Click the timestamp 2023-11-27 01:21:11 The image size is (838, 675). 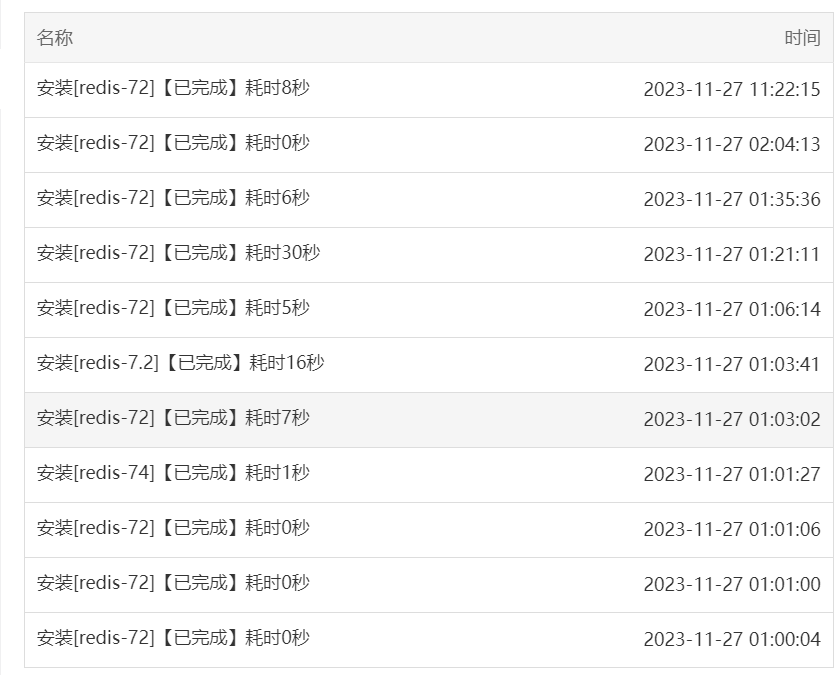tap(732, 254)
